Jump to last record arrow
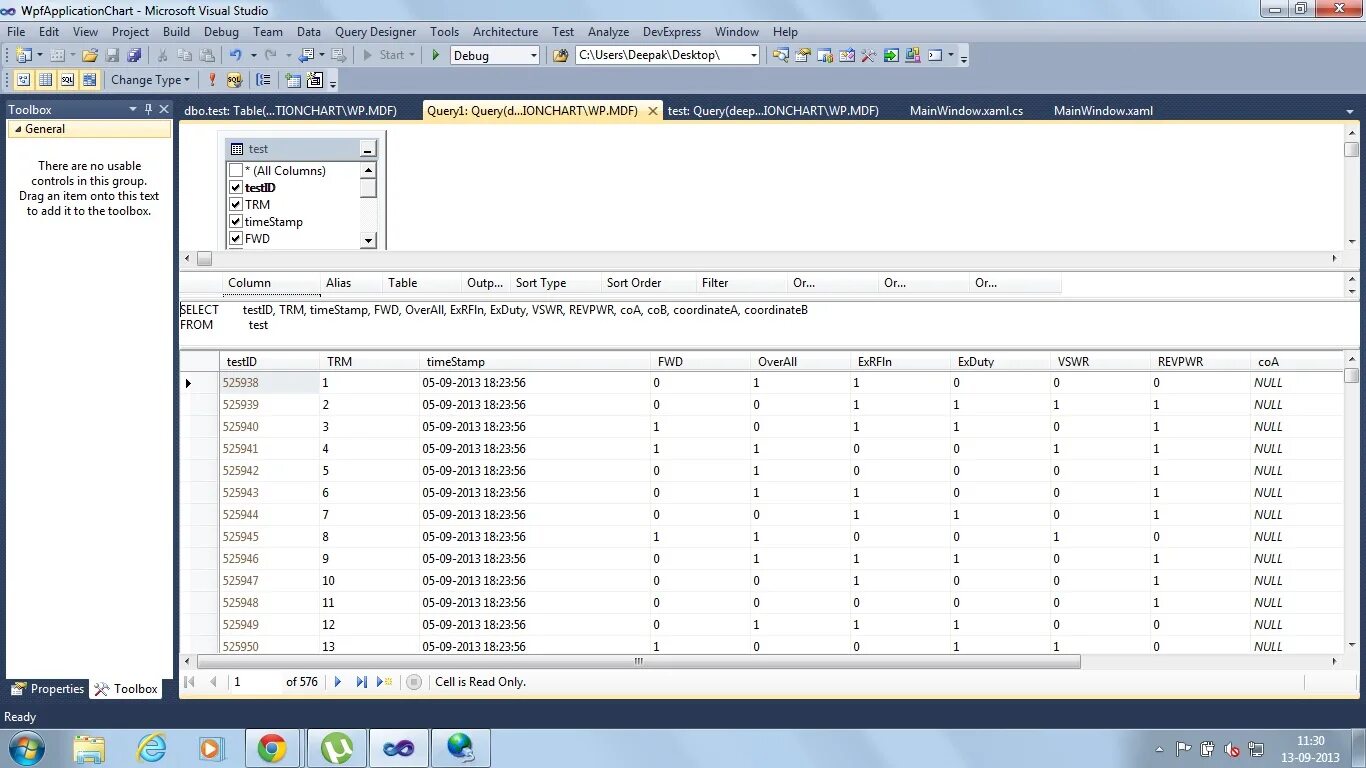 click(362, 682)
